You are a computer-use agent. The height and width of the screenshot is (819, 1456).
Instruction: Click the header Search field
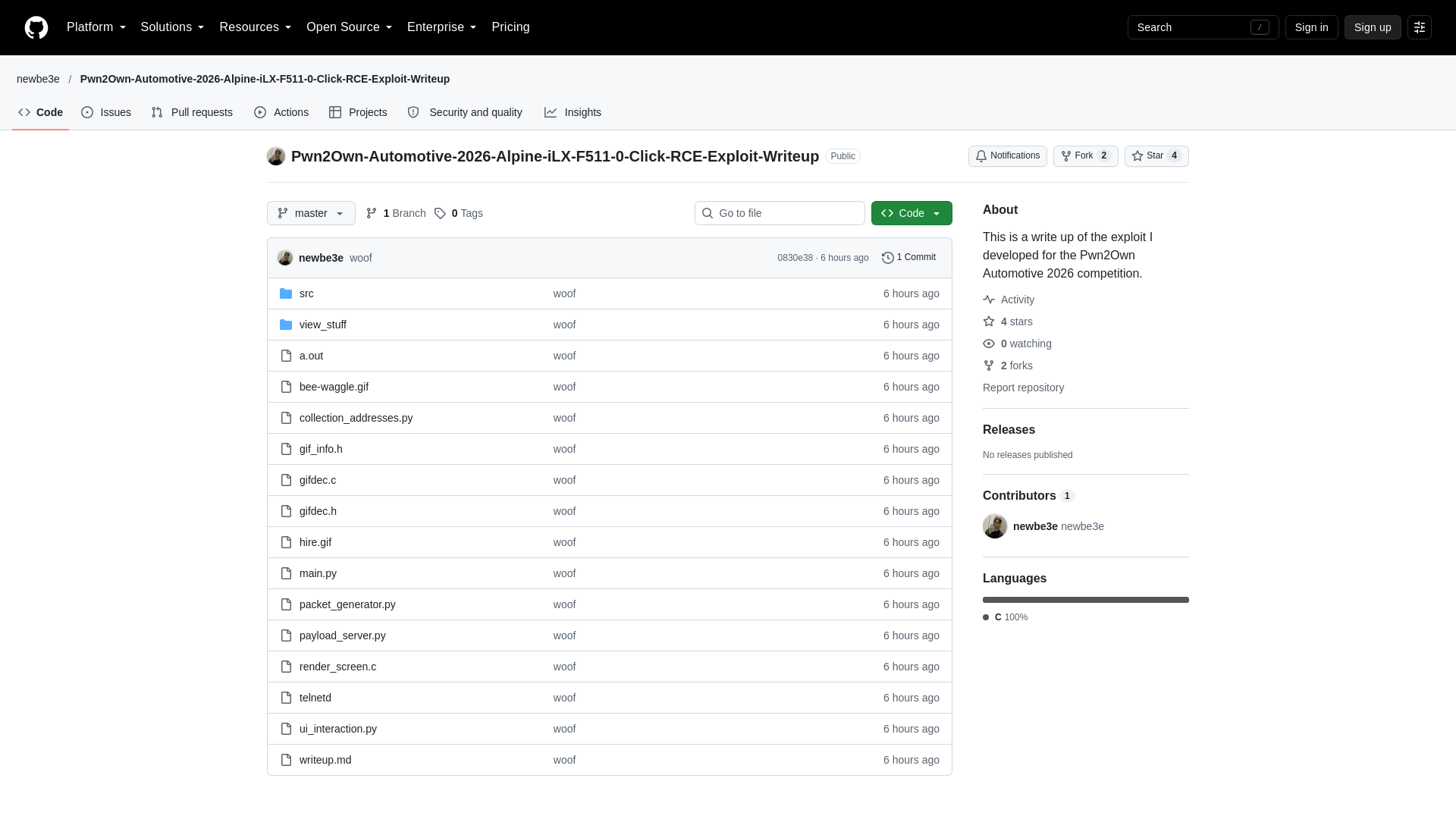1203,27
